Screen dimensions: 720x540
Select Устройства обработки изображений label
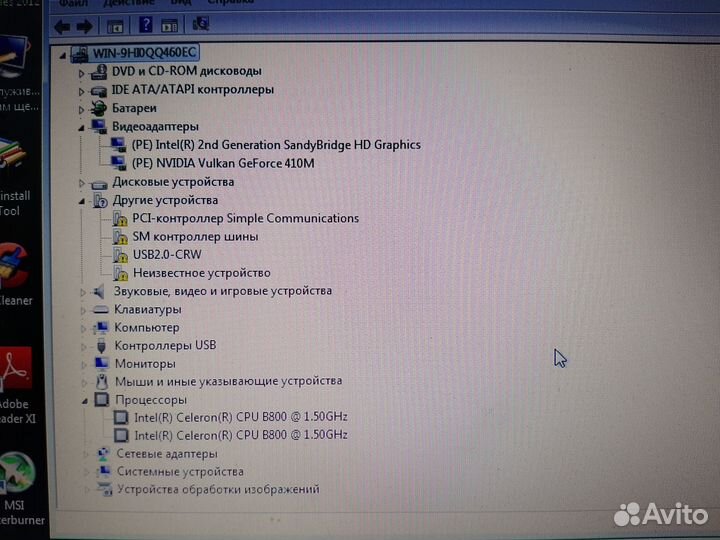pos(218,490)
